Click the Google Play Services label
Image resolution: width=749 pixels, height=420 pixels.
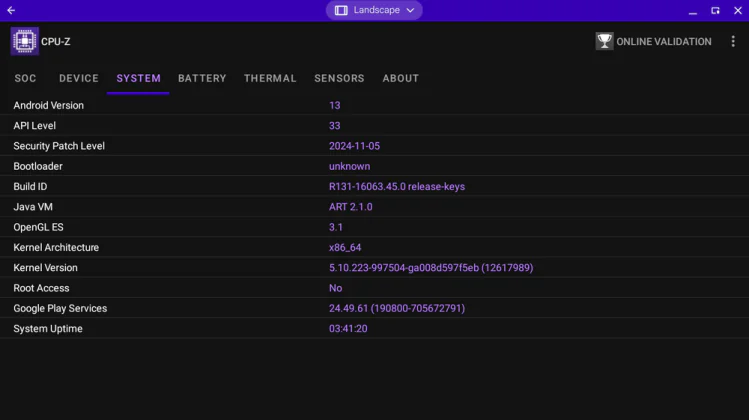click(60, 309)
